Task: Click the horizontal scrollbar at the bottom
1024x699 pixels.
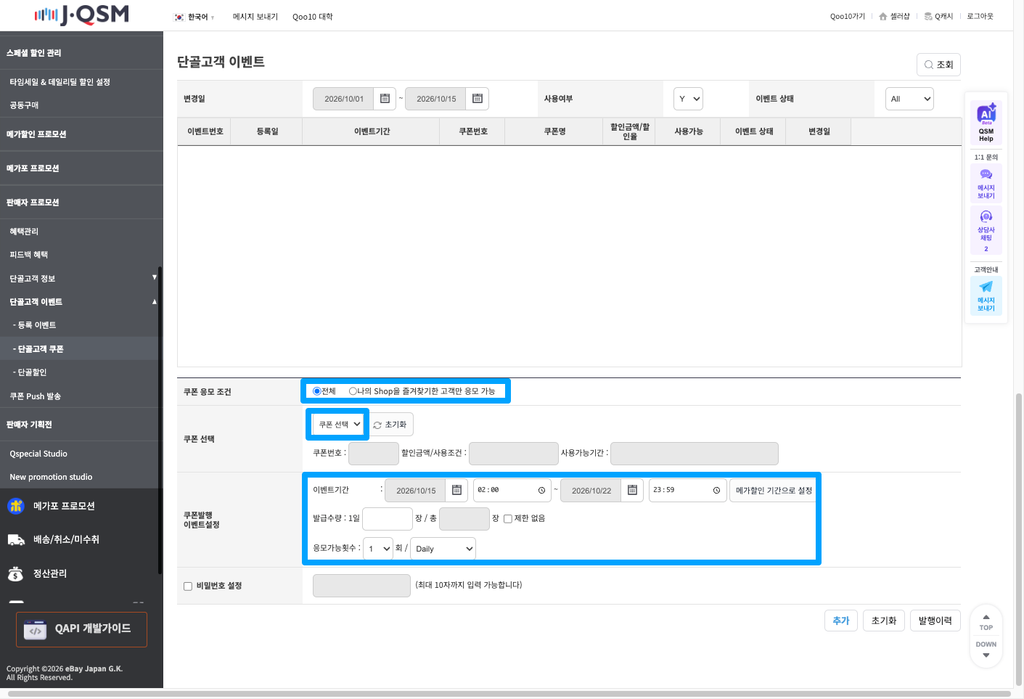Action: 509,694
